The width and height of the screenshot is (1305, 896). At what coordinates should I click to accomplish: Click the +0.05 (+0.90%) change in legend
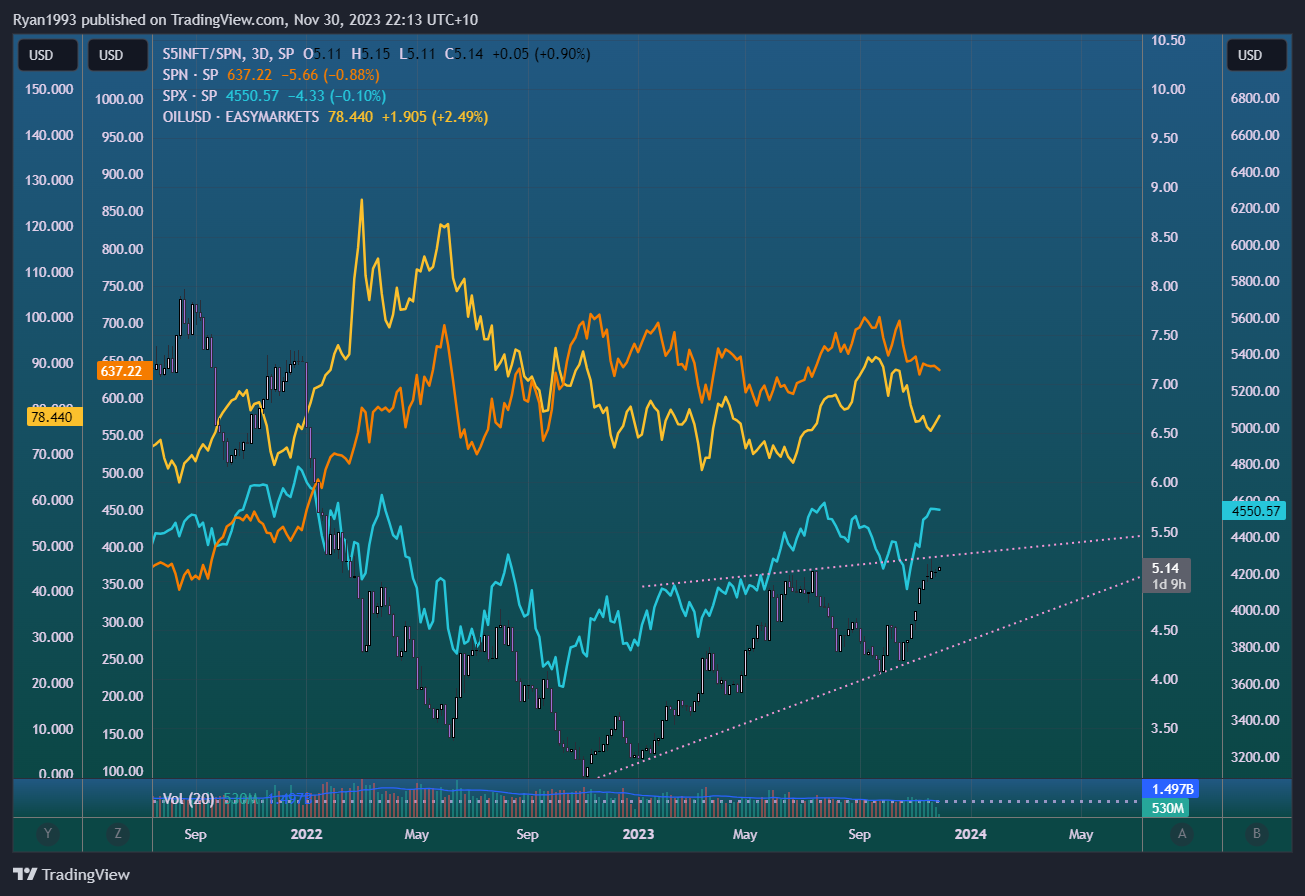[x=541, y=54]
